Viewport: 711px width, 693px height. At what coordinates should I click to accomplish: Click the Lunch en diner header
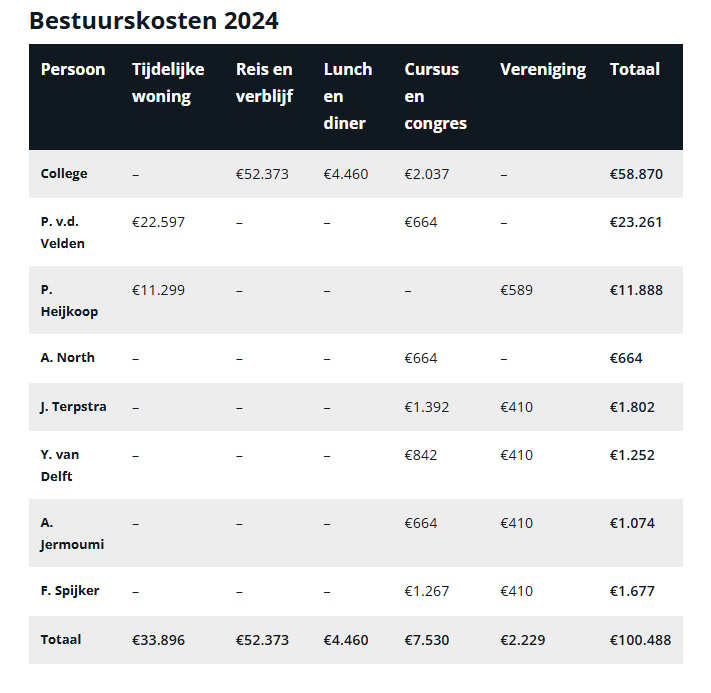click(x=348, y=96)
